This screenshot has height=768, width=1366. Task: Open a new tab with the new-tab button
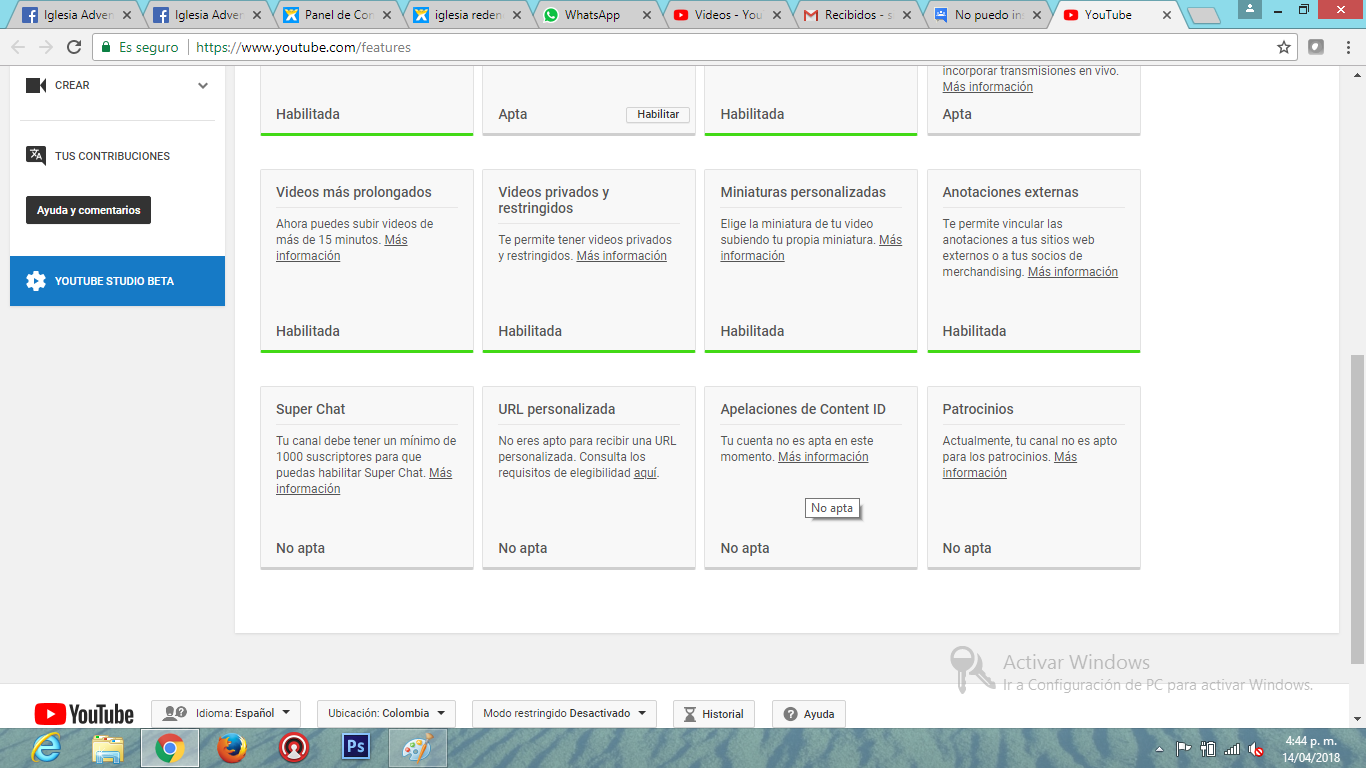[1204, 15]
